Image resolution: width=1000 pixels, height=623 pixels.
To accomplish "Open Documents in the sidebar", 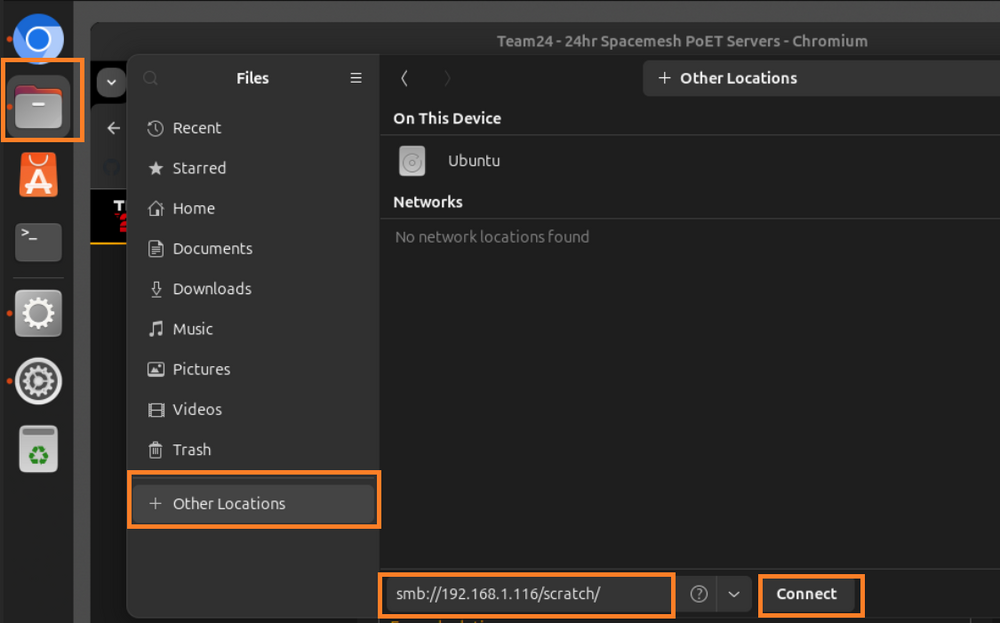I will point(254,249).
